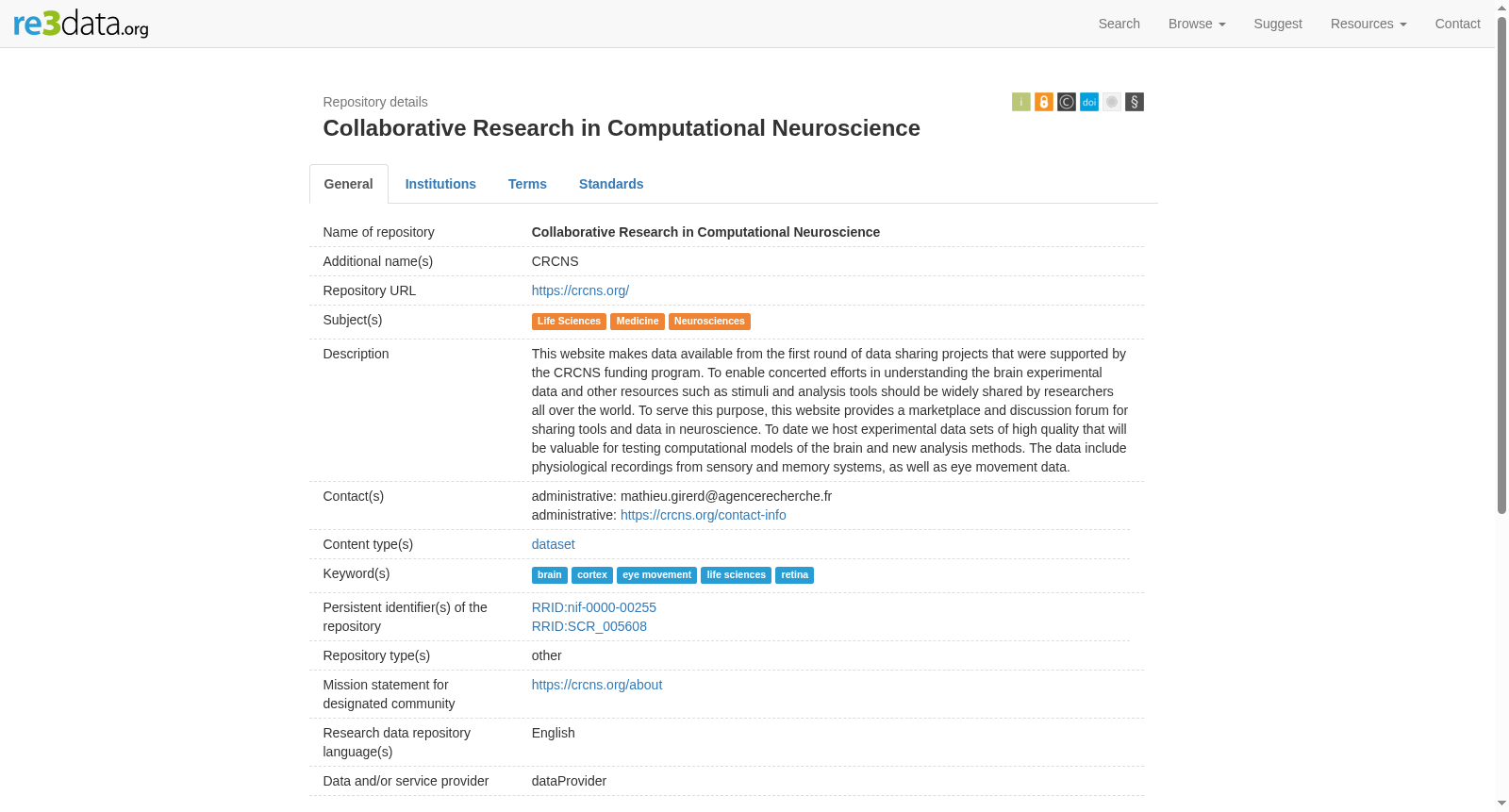
Task: Open the RRID:SCR_005608 identifier link
Action: pyautogui.click(x=589, y=626)
